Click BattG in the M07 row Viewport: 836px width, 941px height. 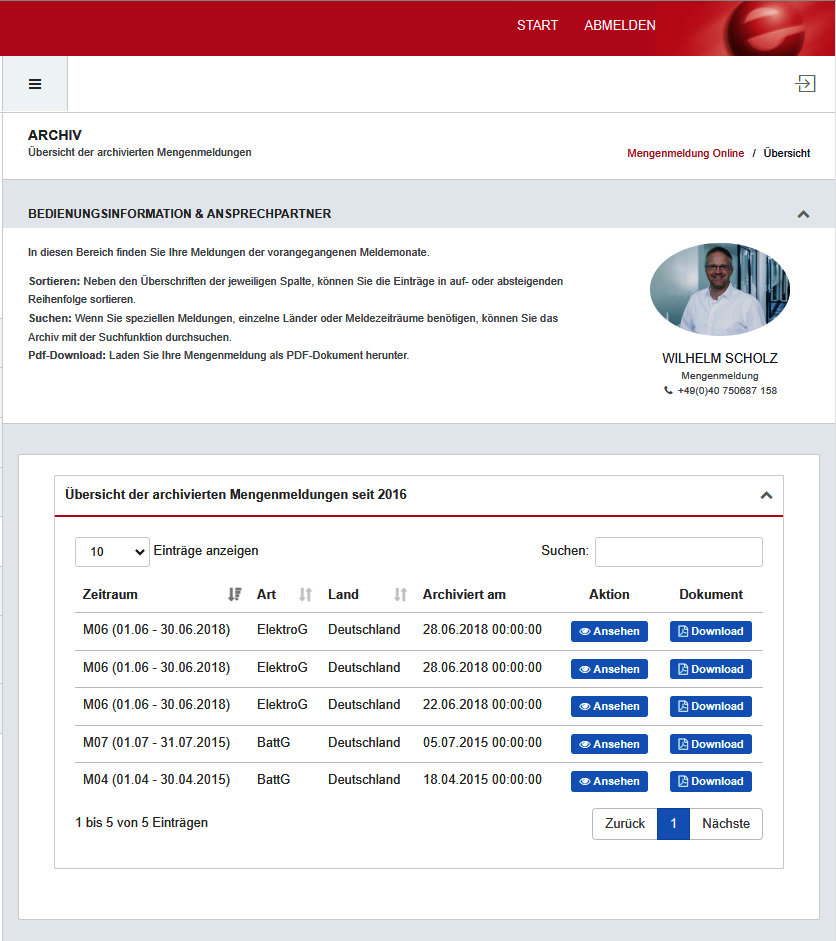[x=274, y=742]
